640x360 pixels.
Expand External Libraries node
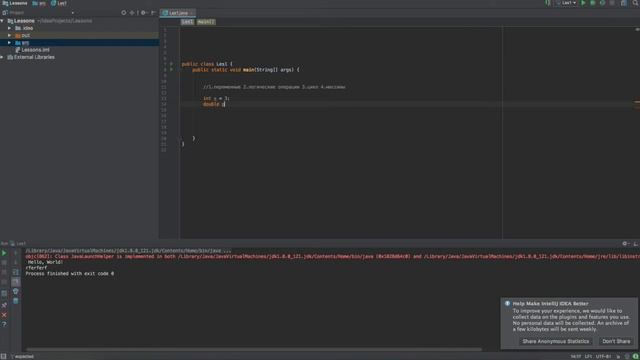point(2,57)
